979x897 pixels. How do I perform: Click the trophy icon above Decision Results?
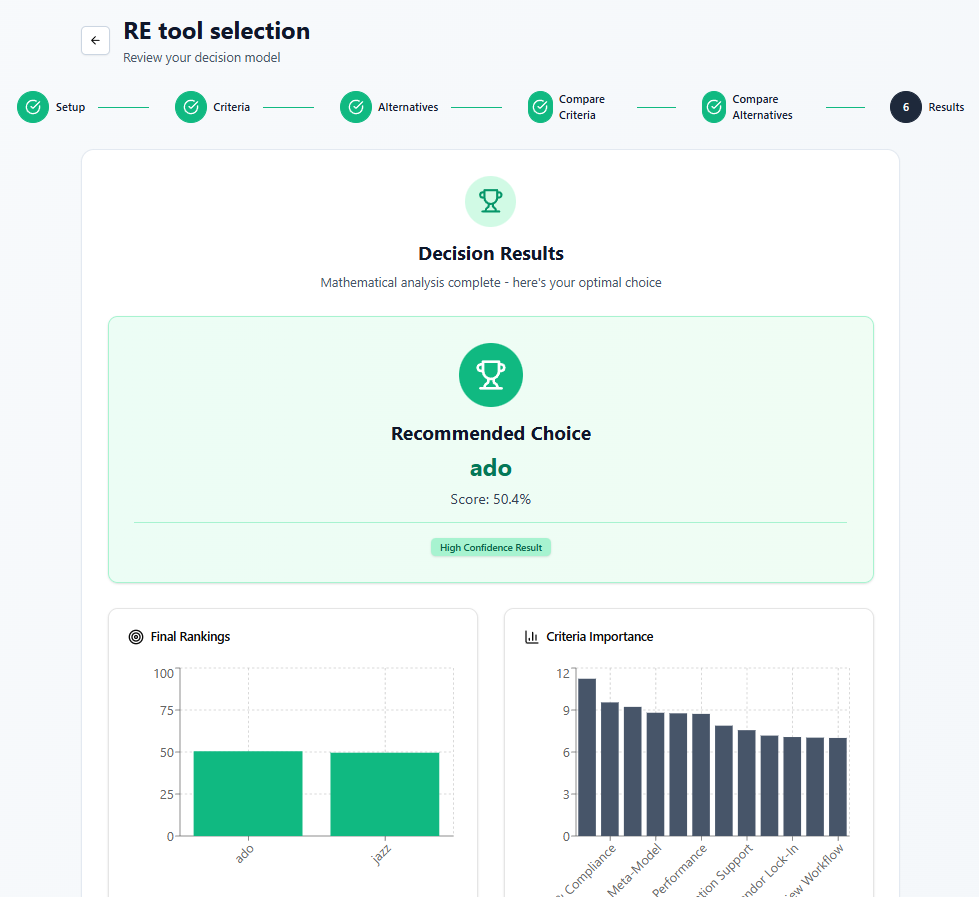490,201
